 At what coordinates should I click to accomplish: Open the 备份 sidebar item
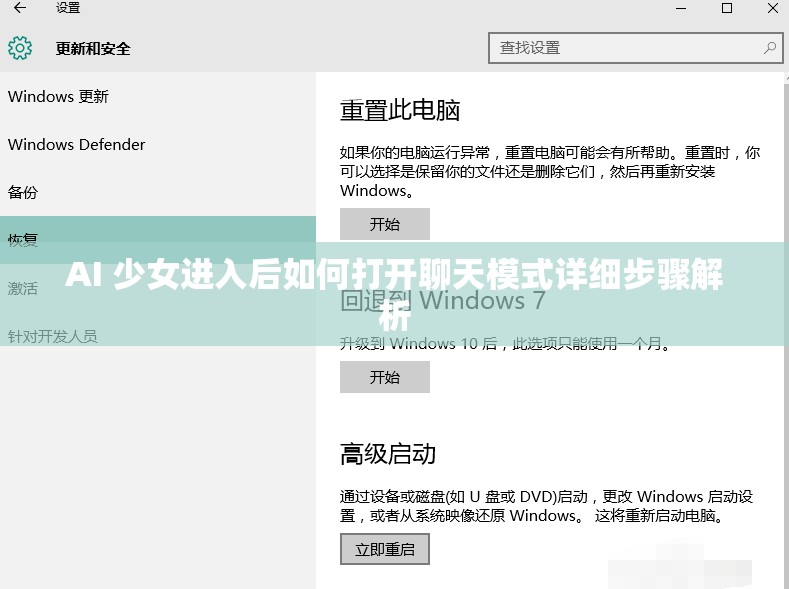(23, 192)
